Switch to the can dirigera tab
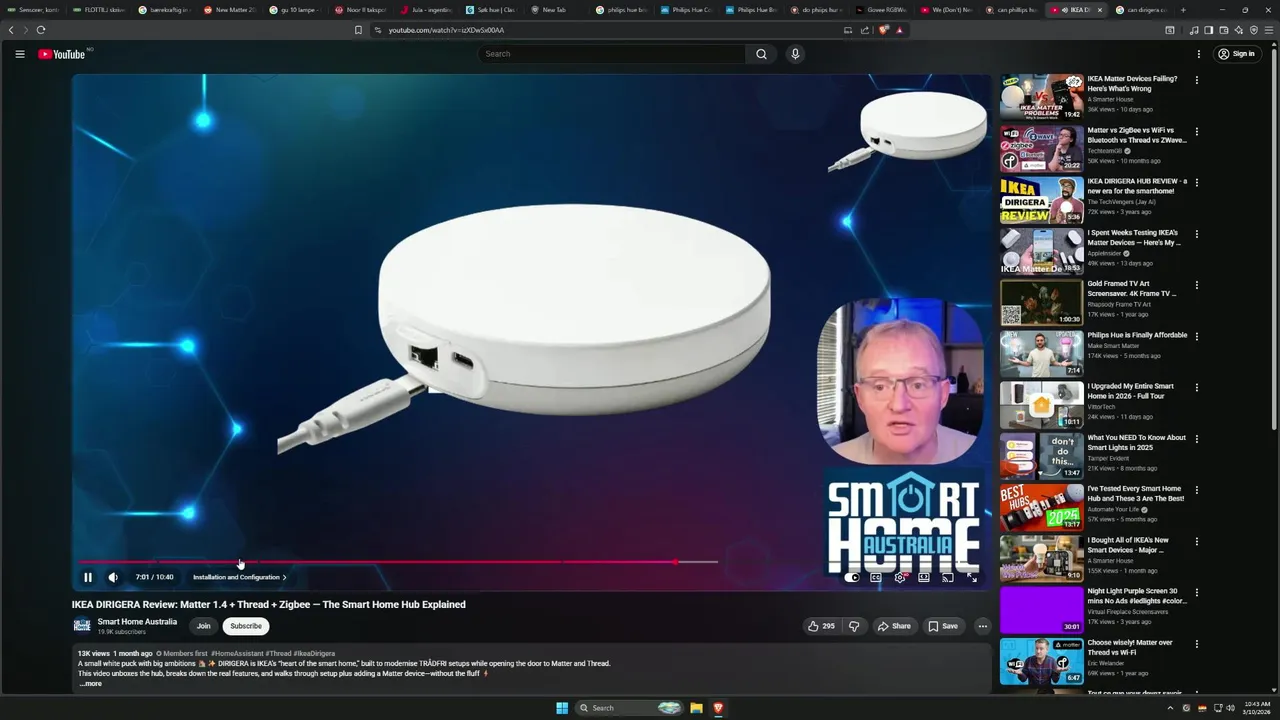This screenshot has width=1280, height=720. 1140,10
